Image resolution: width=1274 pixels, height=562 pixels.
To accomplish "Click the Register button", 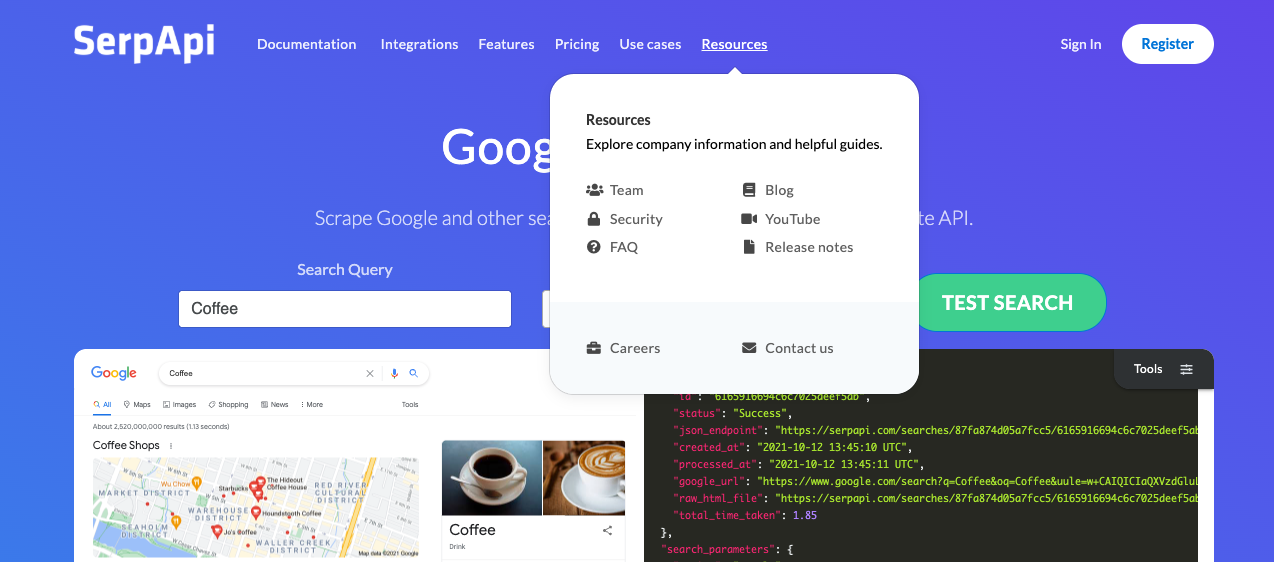I will 1167,44.
